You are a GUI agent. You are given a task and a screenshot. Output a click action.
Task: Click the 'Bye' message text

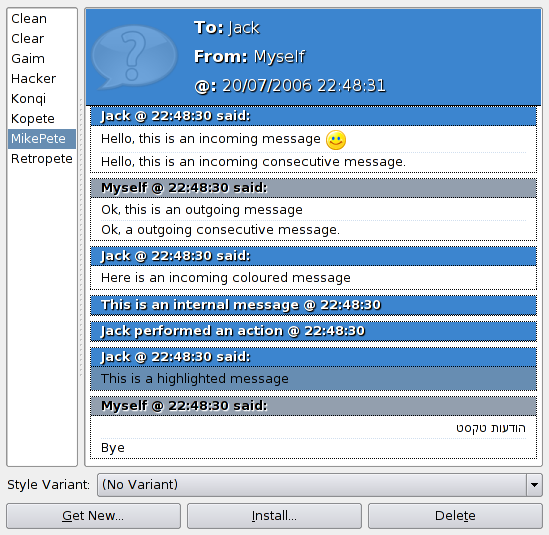[113, 448]
